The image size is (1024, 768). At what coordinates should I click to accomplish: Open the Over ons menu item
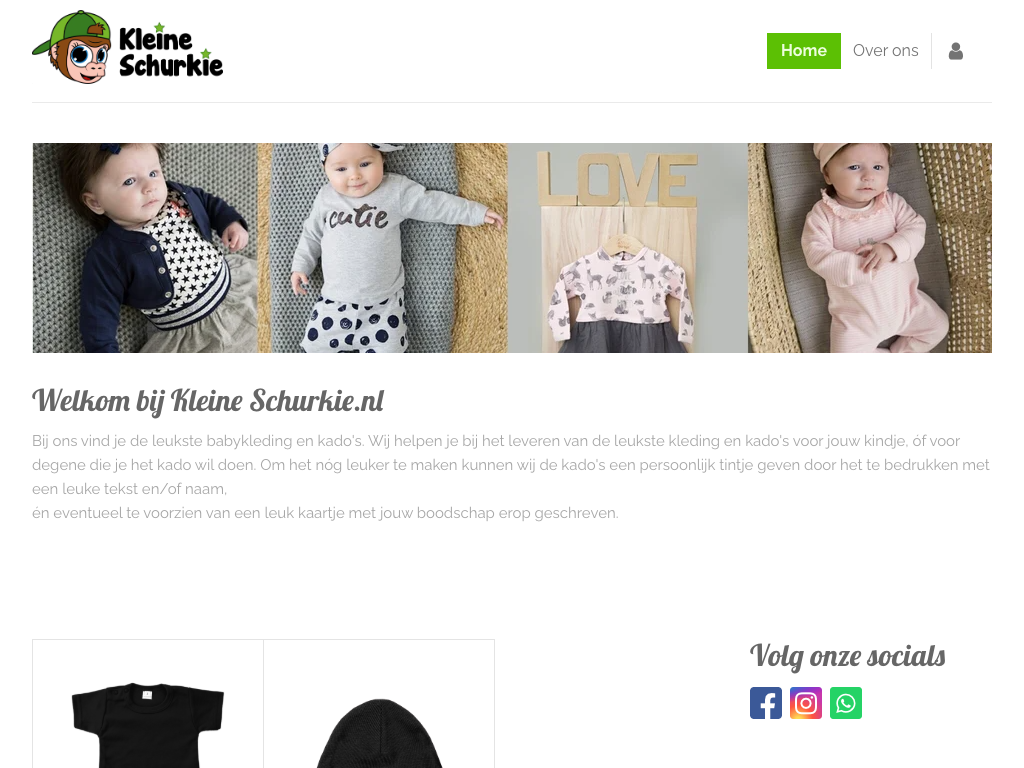(885, 51)
